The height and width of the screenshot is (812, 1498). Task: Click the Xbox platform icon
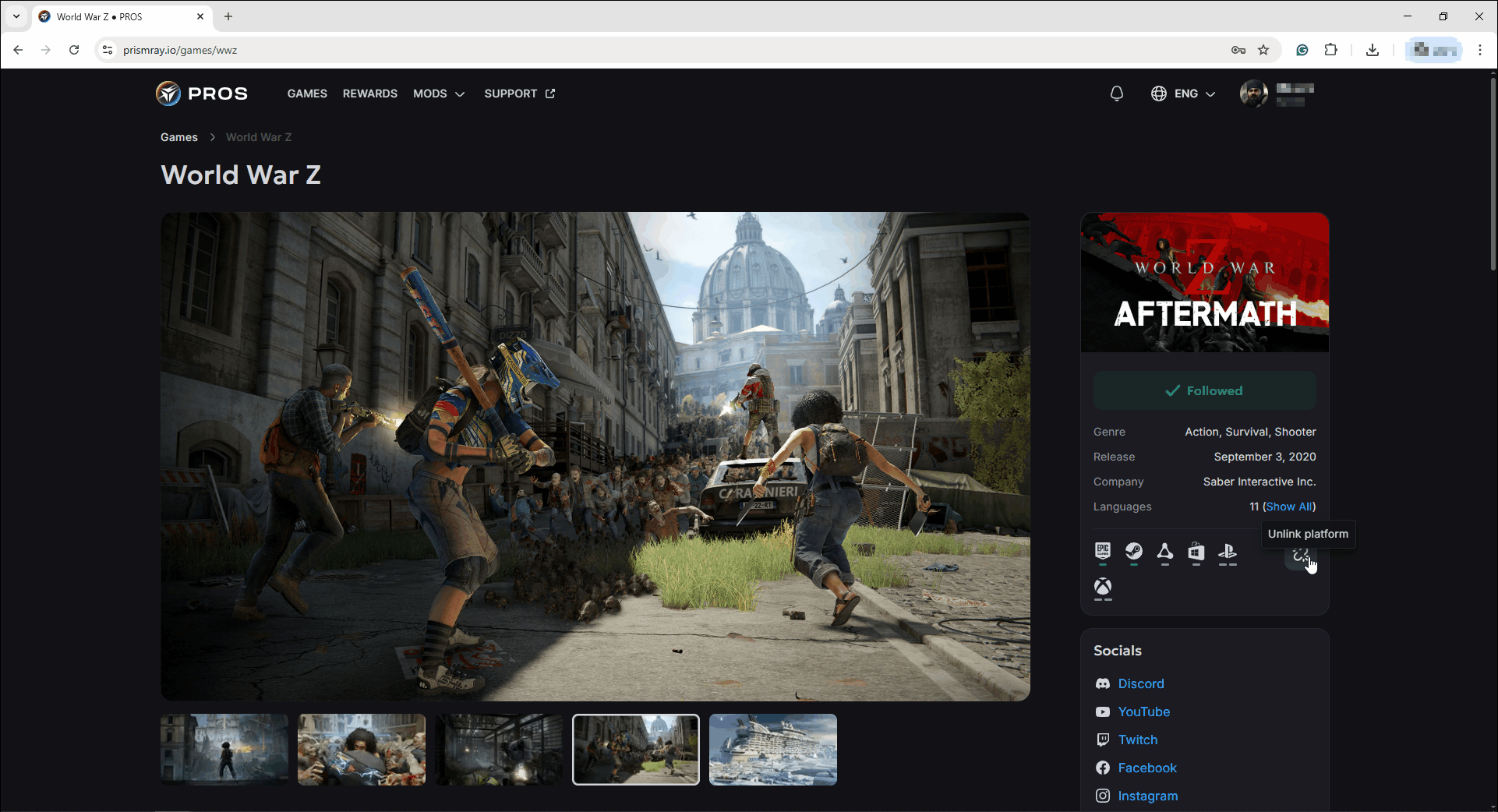click(x=1102, y=587)
